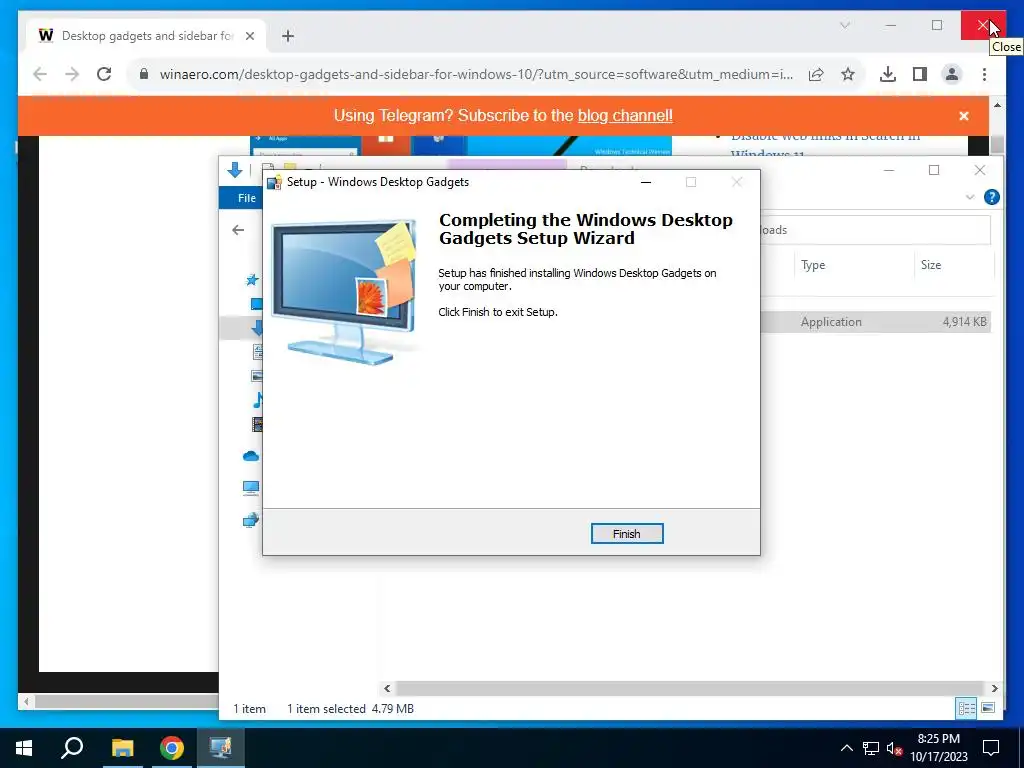Switch to large icons view in File Explorer

coord(988,709)
